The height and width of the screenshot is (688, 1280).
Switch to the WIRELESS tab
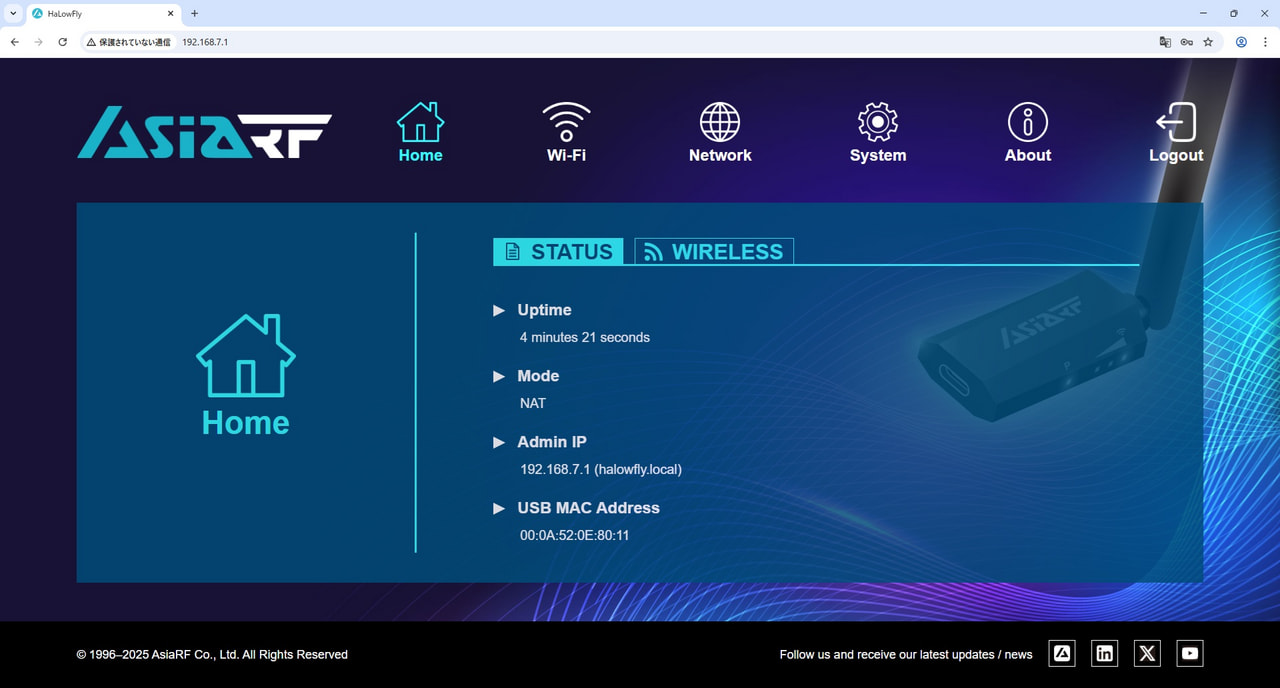point(714,252)
